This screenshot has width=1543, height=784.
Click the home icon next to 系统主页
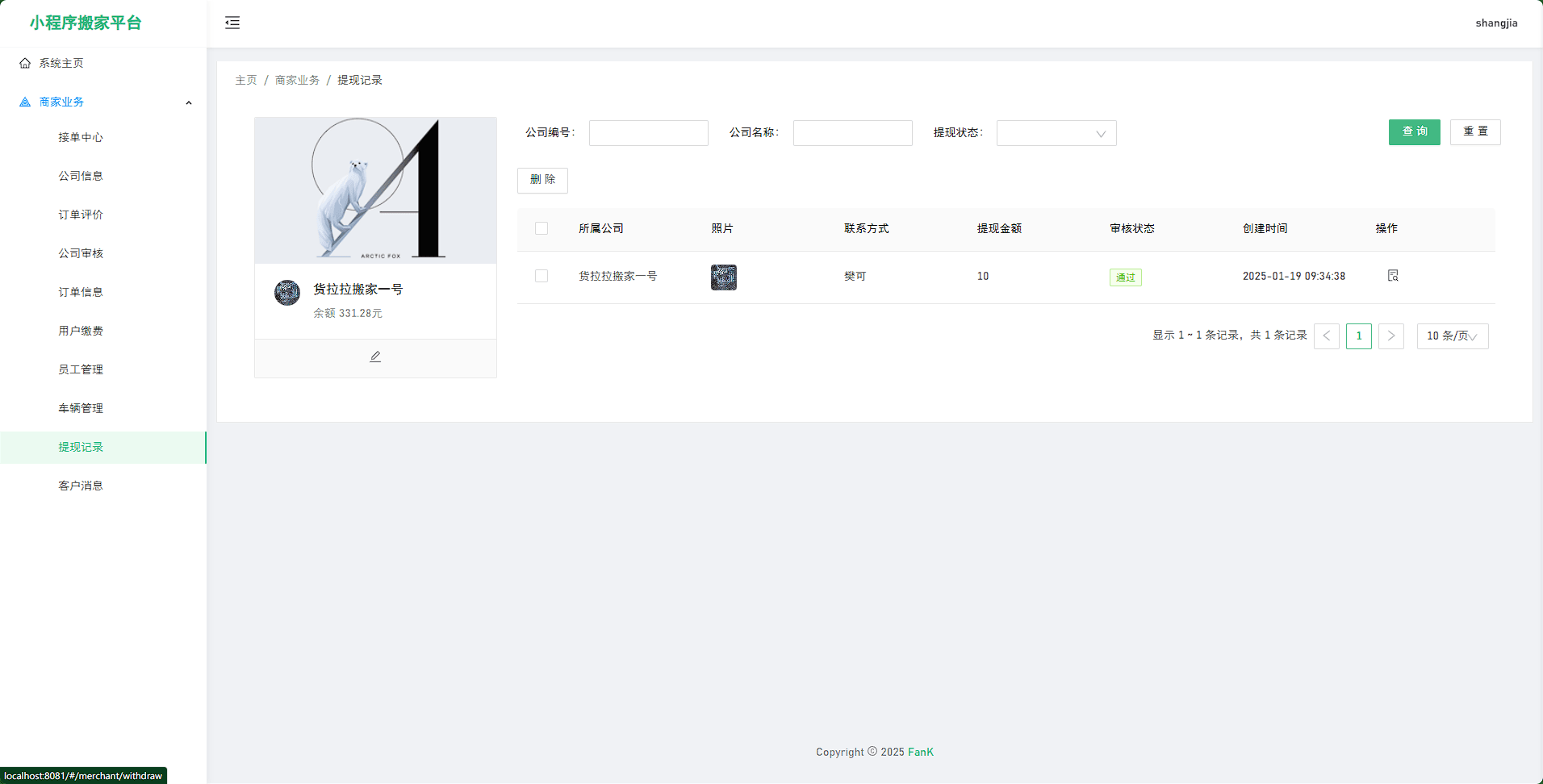point(25,63)
